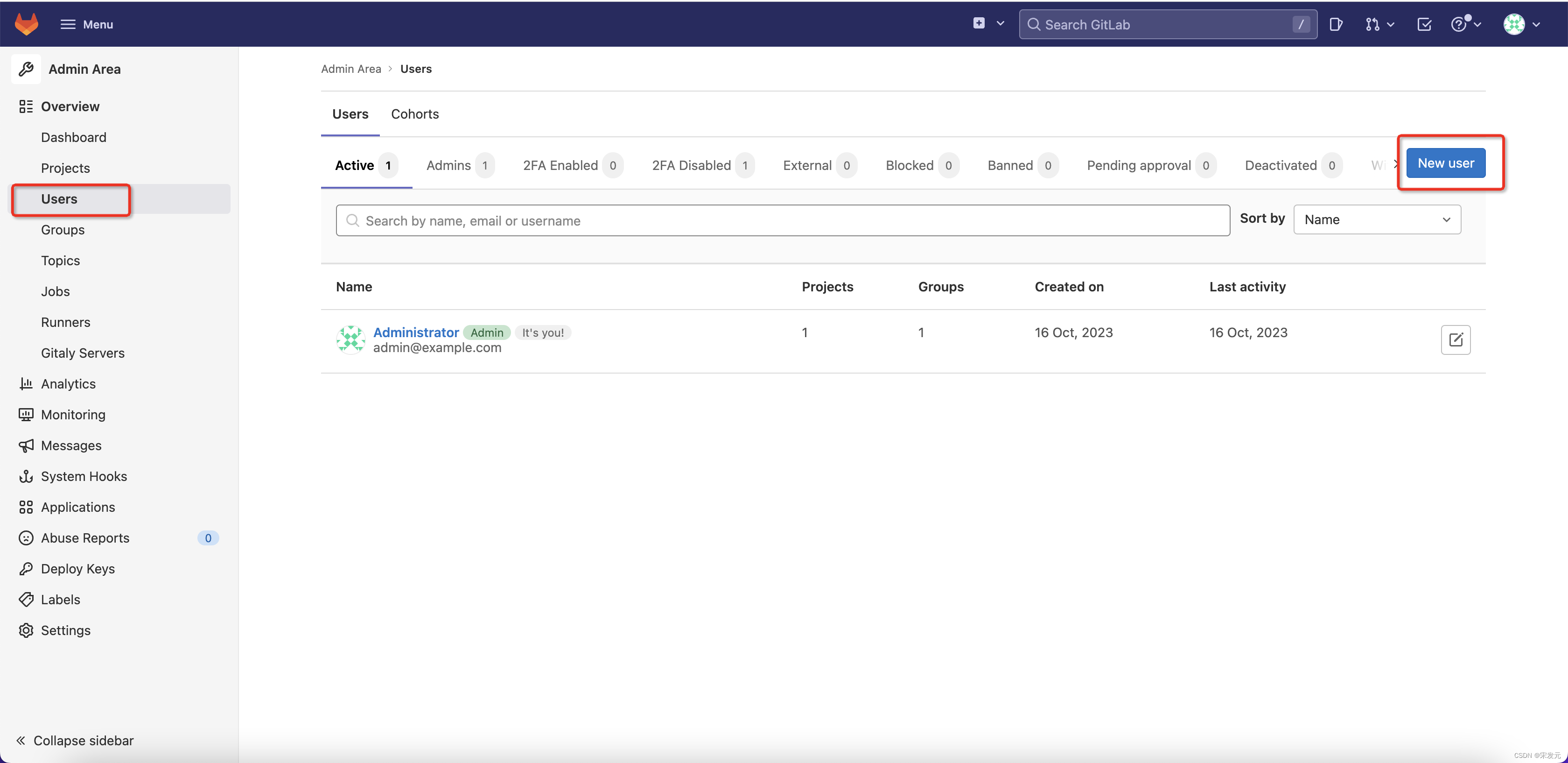Click Admin Area breadcrumb link
1568x763 pixels.
point(350,69)
